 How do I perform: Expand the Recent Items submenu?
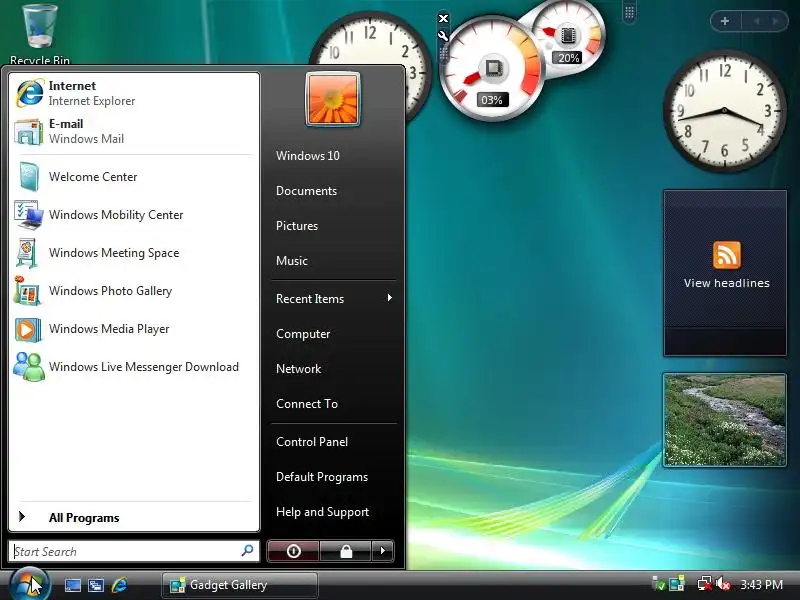(334, 298)
